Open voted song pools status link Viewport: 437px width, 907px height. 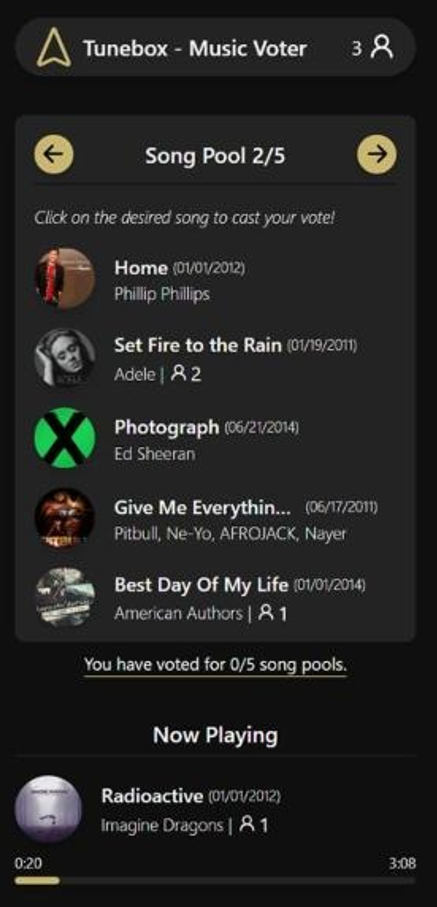(215, 665)
